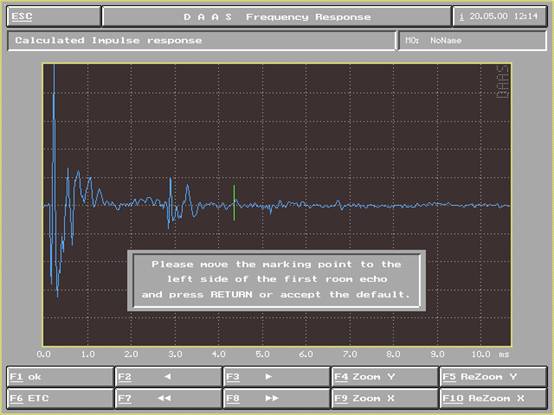Click the MO: NoName field
Viewport: 554px width, 415px height.
472,40
